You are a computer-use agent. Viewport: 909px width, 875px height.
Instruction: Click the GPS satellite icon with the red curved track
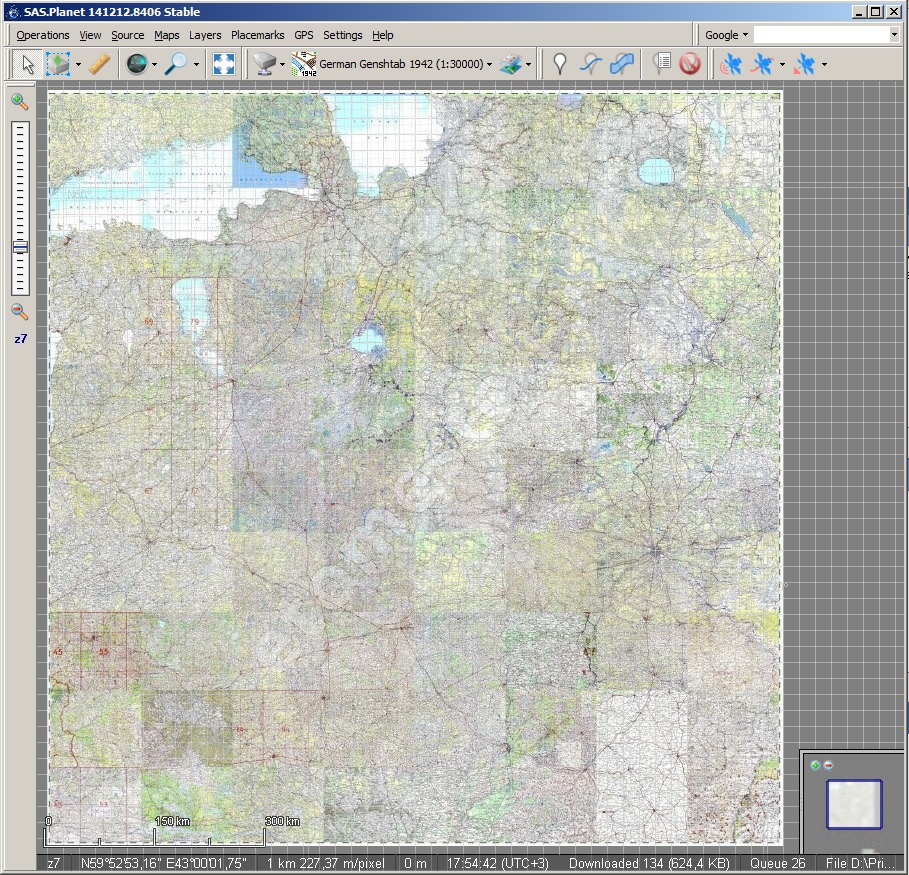click(762, 64)
